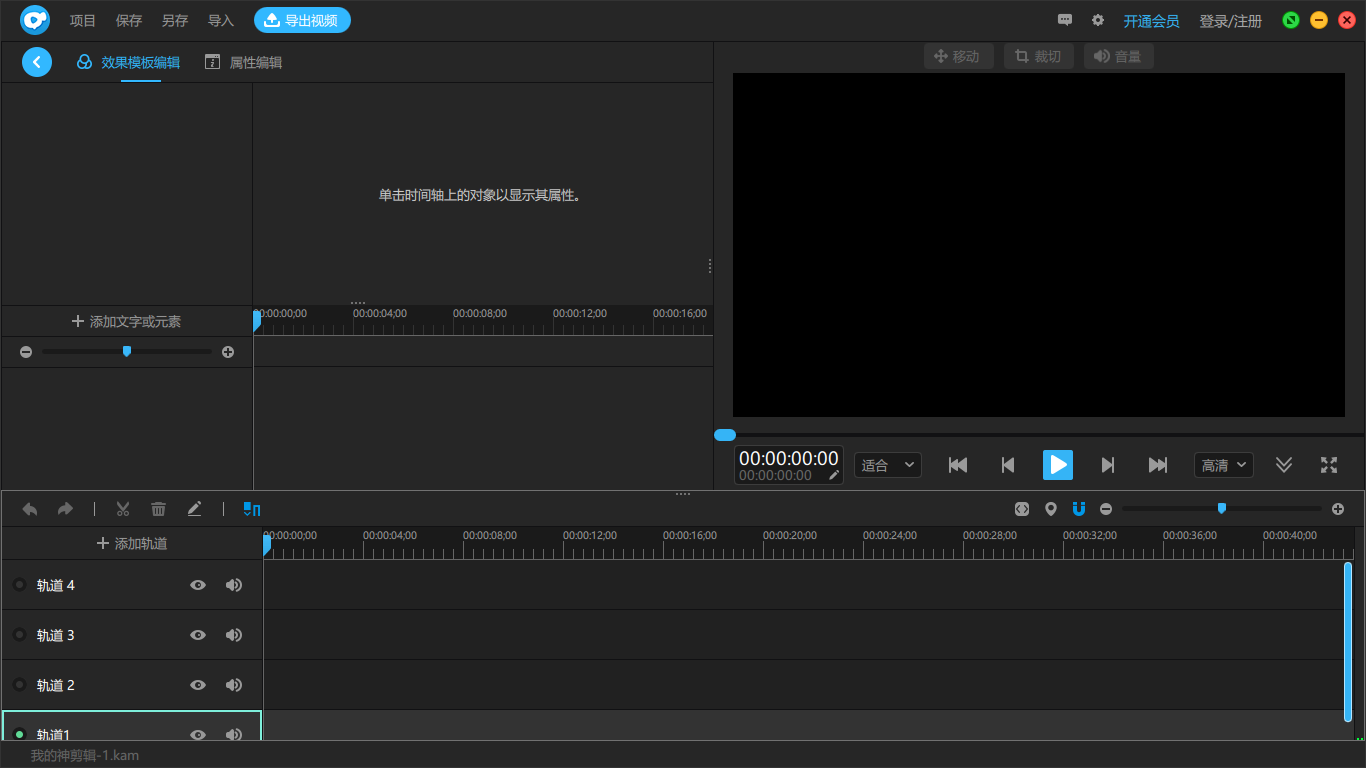Mute the audio of 轨道 4
This screenshot has height=768, width=1366.
coord(234,585)
